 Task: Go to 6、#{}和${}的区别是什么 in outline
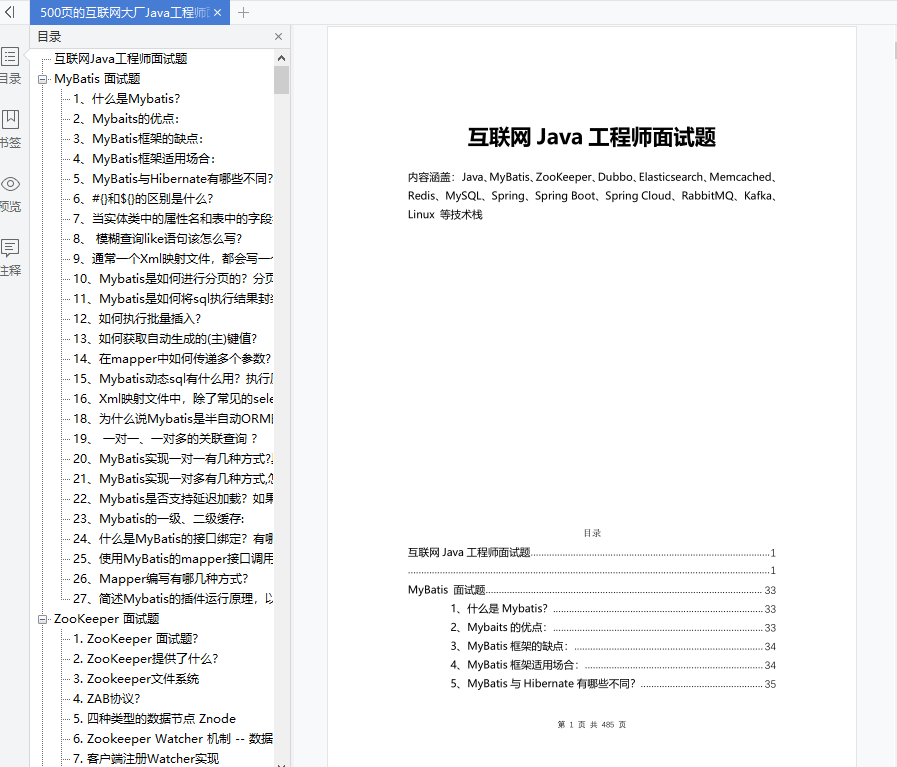click(143, 199)
